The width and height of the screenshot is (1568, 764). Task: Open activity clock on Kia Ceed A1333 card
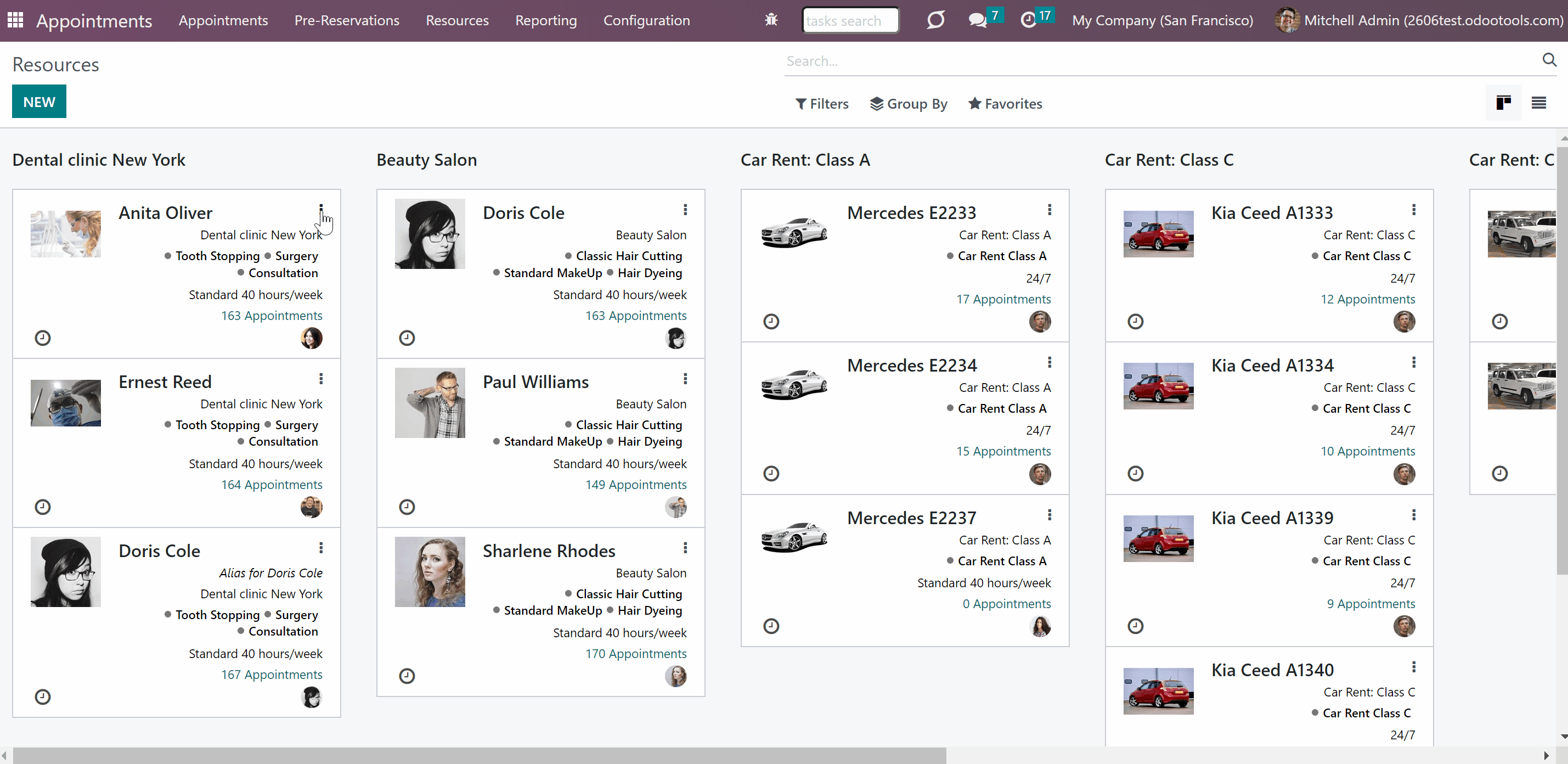pyautogui.click(x=1135, y=322)
